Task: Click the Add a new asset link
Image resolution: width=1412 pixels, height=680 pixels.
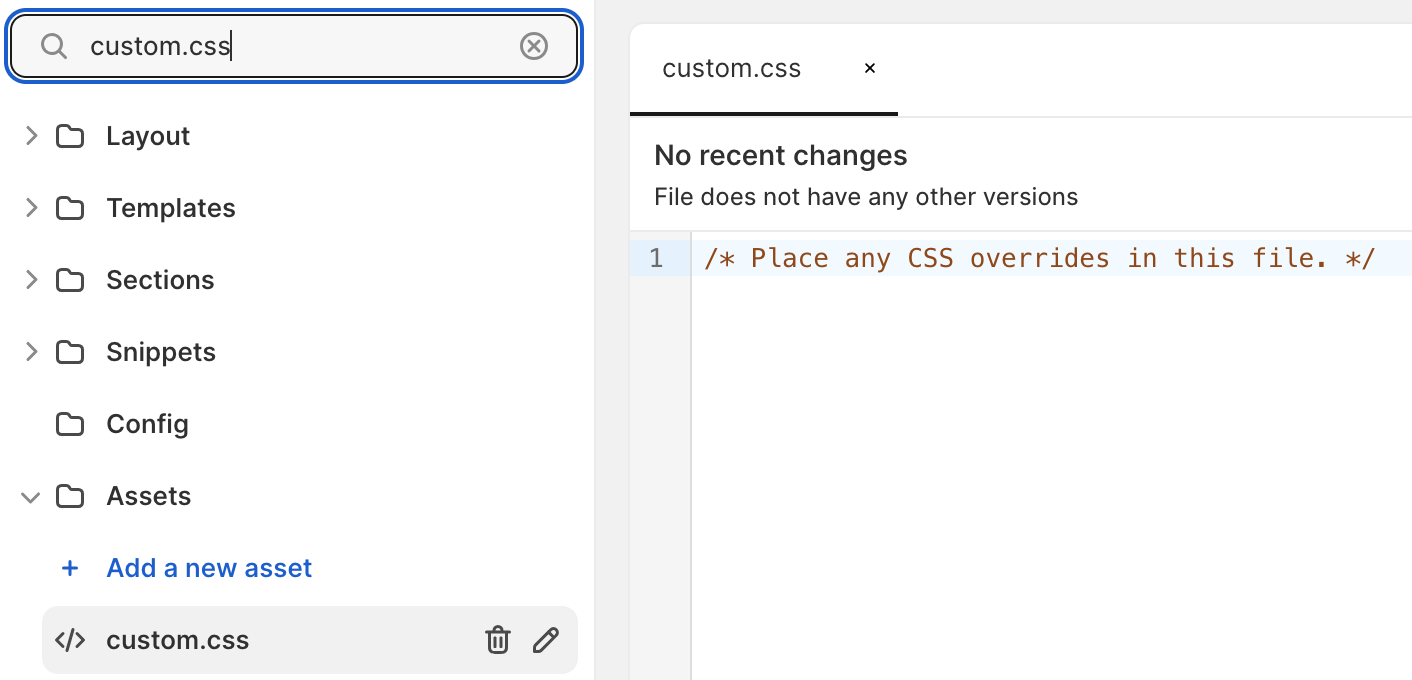Action: point(209,568)
